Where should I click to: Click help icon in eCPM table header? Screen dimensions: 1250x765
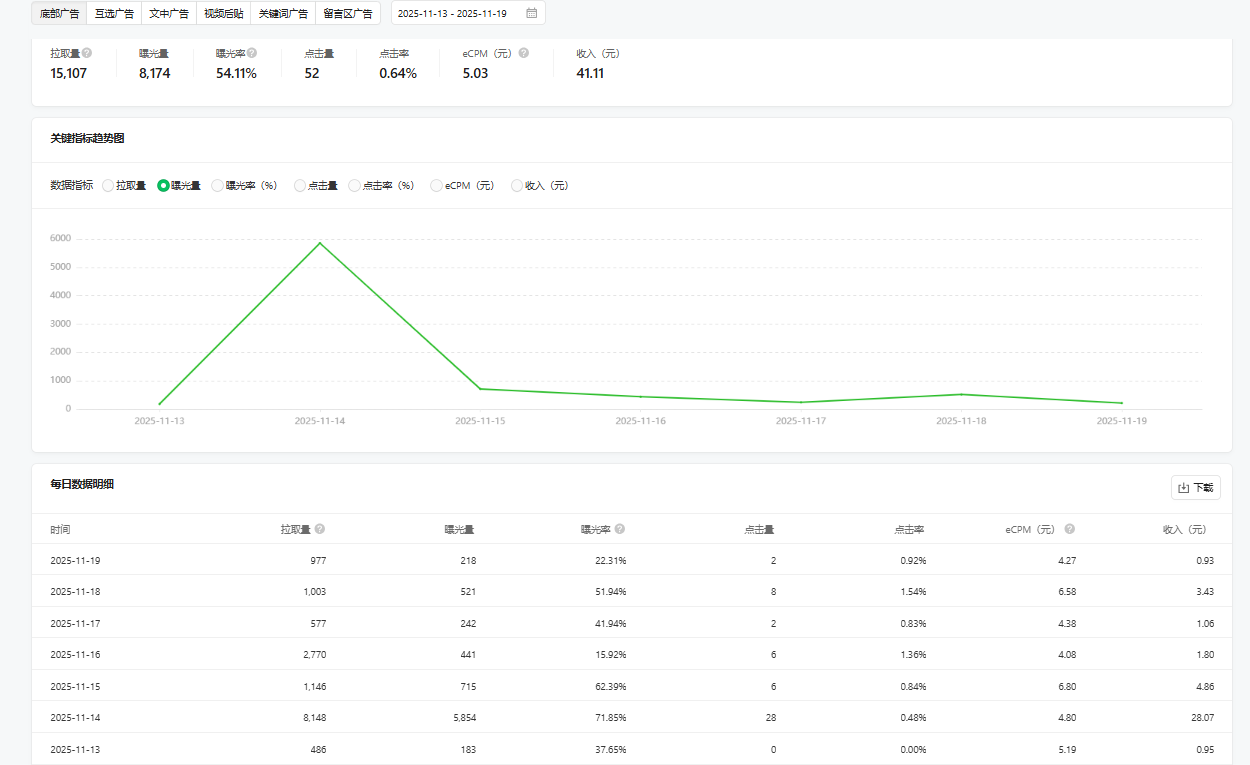click(x=1069, y=529)
